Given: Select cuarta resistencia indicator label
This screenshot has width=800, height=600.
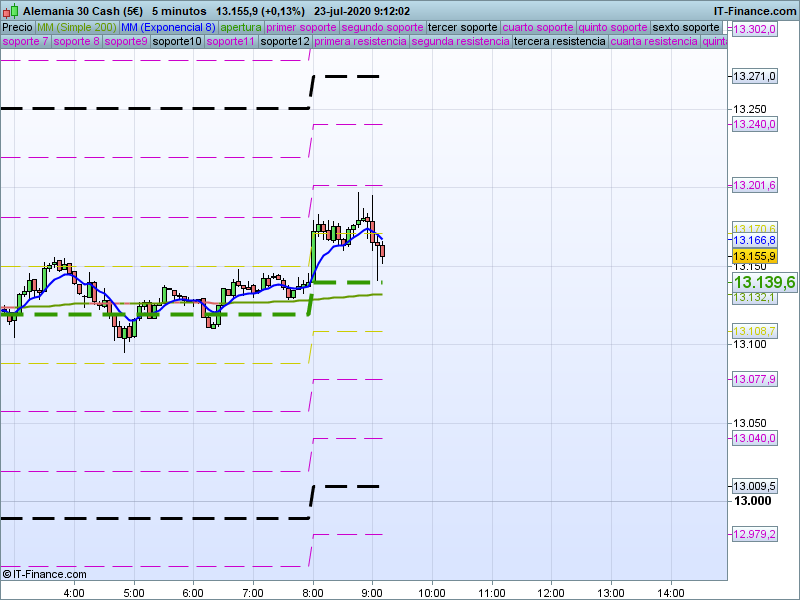Looking at the screenshot, I should coord(654,41).
